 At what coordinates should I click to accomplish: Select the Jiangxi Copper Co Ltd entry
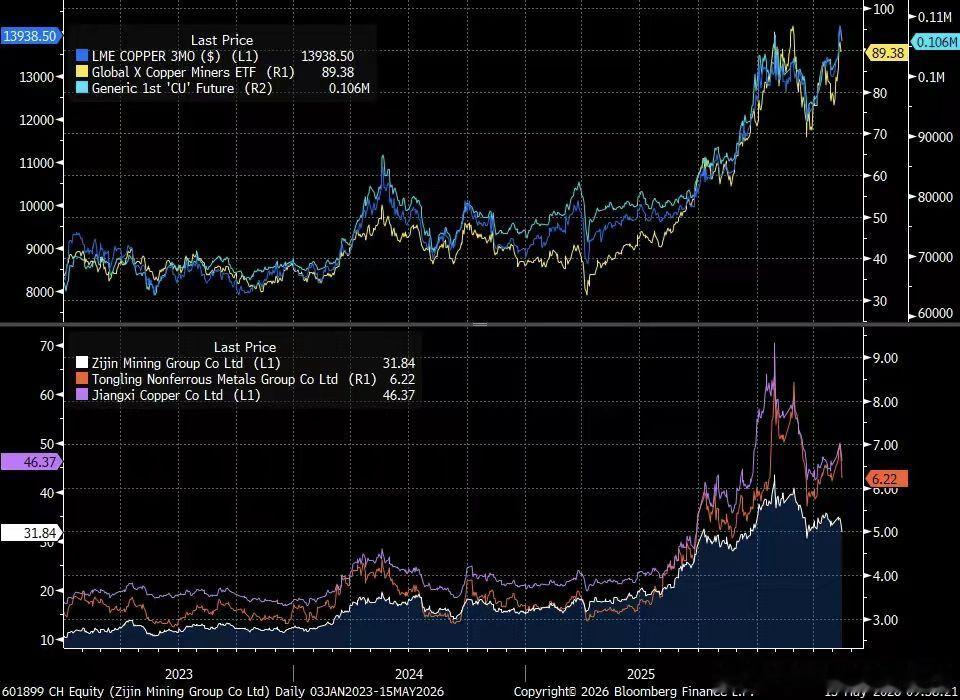pos(176,395)
